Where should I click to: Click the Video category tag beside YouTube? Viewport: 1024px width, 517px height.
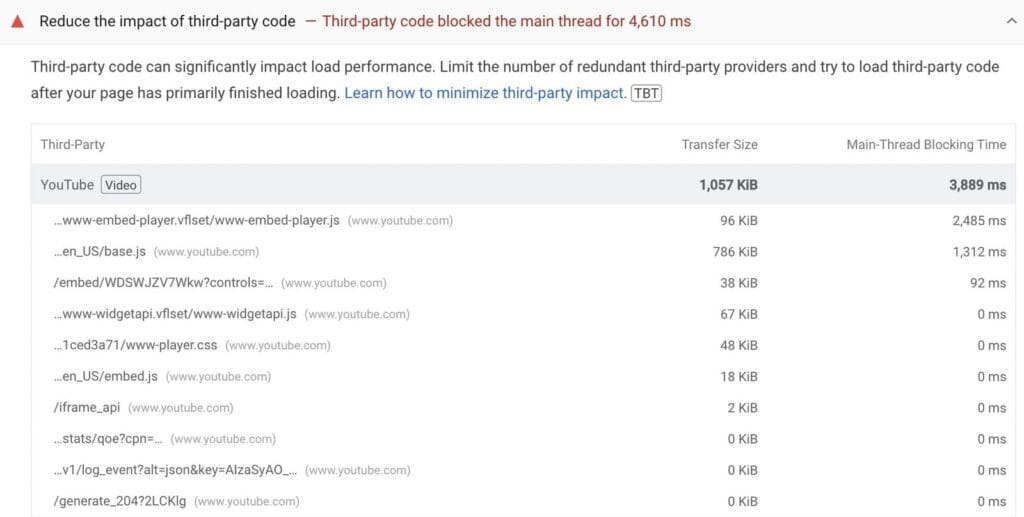pyautogui.click(x=121, y=185)
